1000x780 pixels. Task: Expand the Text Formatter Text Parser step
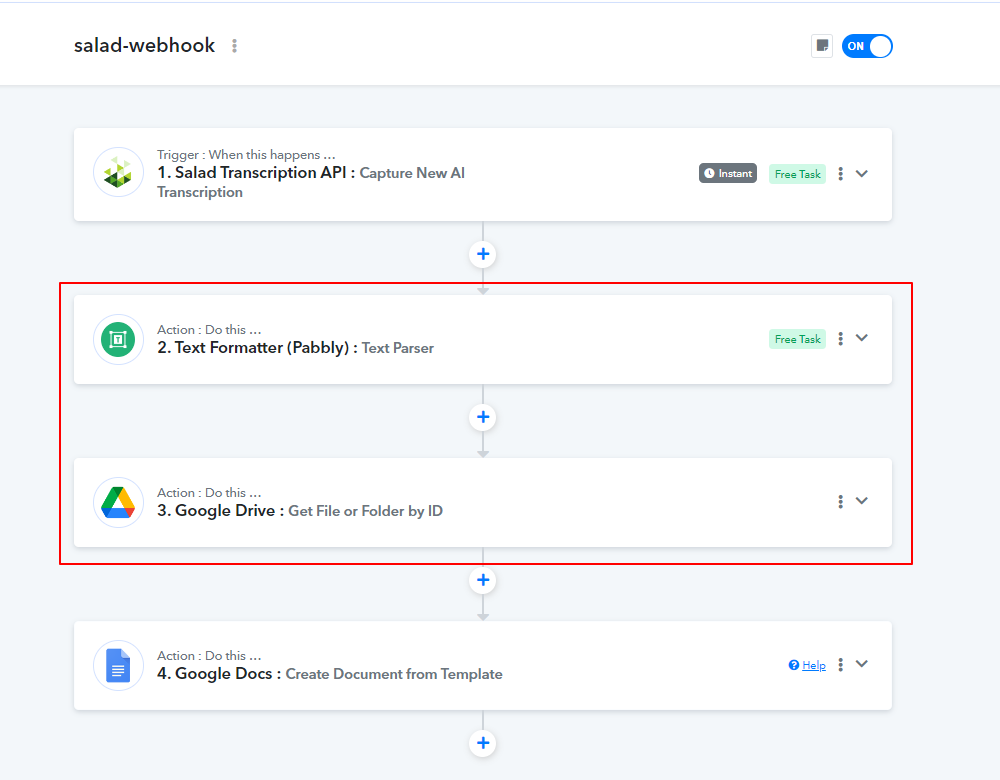[862, 338]
